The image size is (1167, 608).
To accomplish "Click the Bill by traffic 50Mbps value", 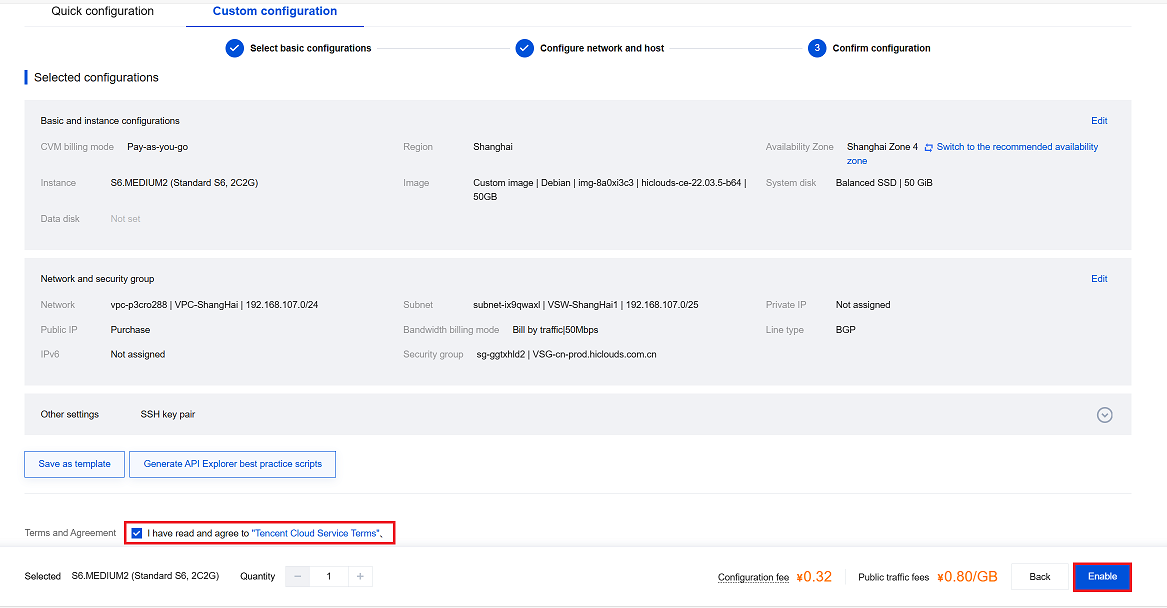I will click(555, 330).
